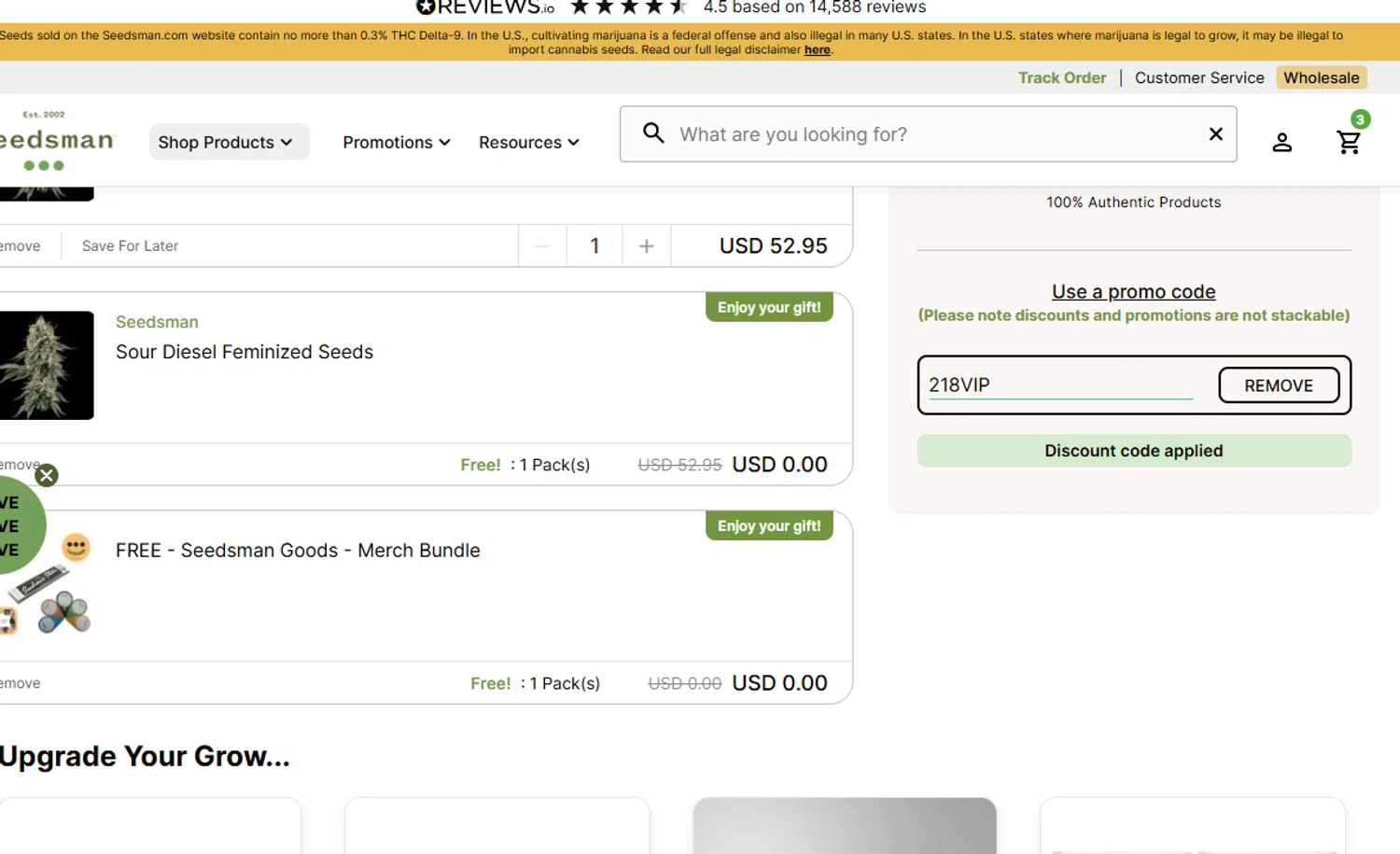Expand the Shop Products menu
The height and width of the screenshot is (854, 1400).
point(229,142)
